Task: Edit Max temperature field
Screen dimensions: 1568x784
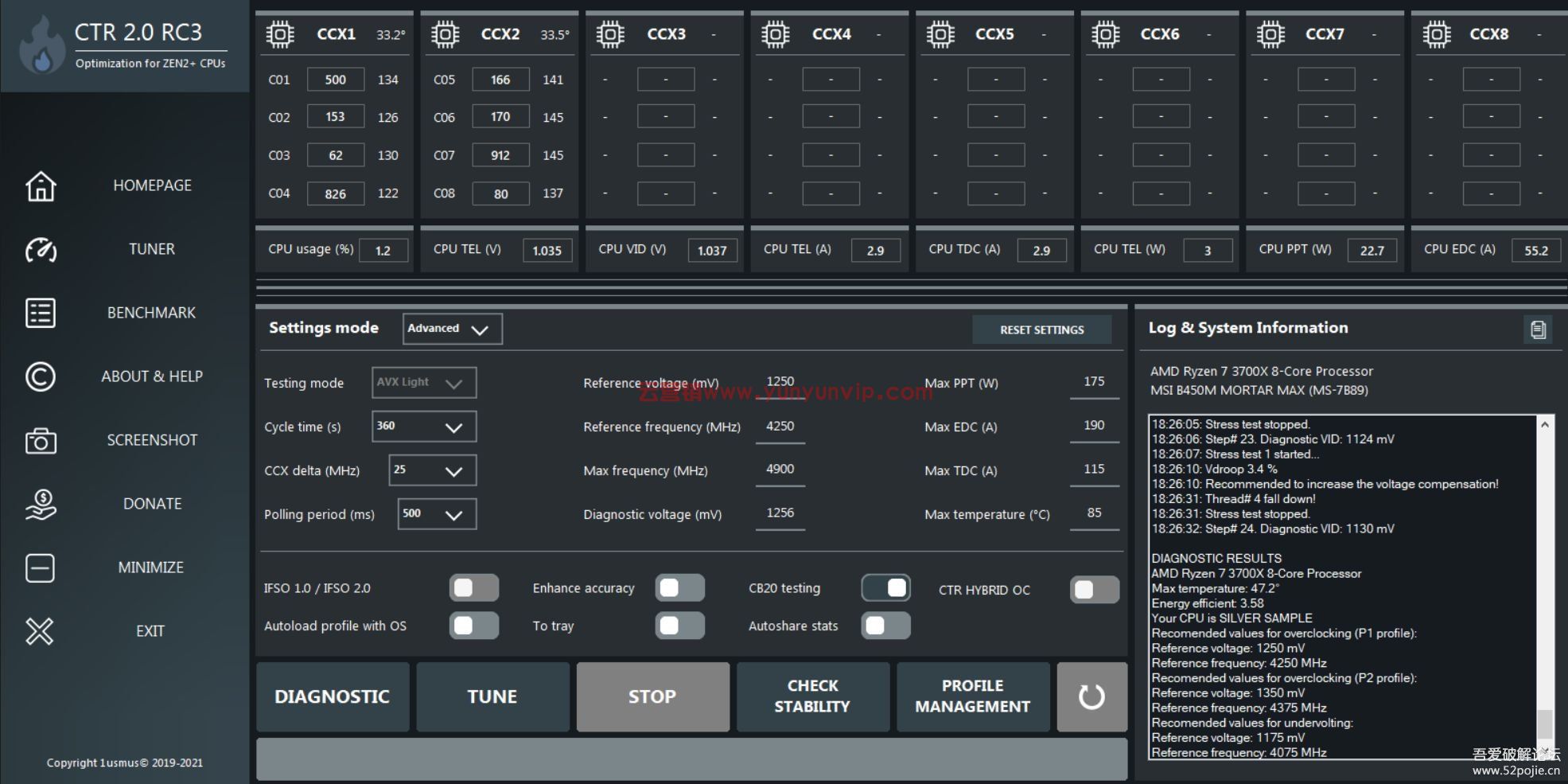Action: pos(1095,514)
